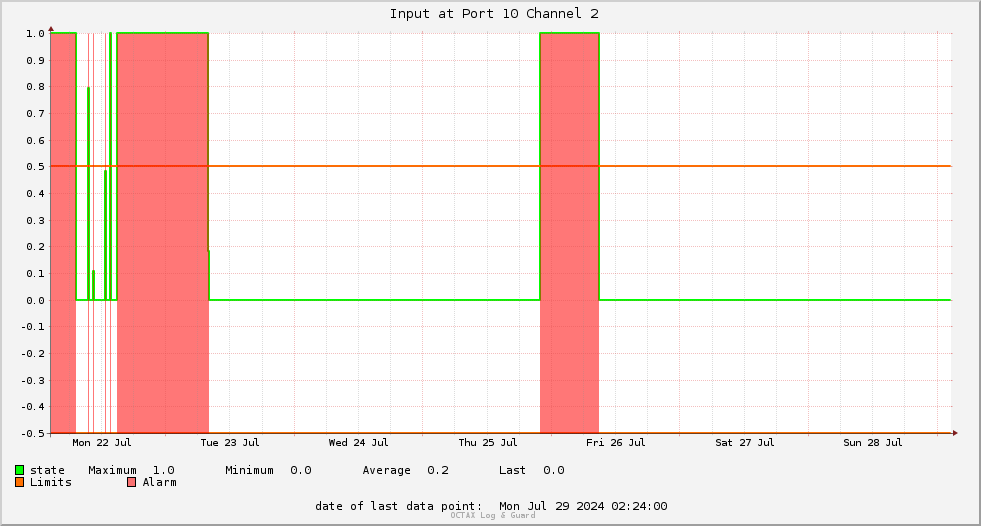The image size is (981, 526).
Task: Click the y-axis label -0.5
Action: pos(33,433)
